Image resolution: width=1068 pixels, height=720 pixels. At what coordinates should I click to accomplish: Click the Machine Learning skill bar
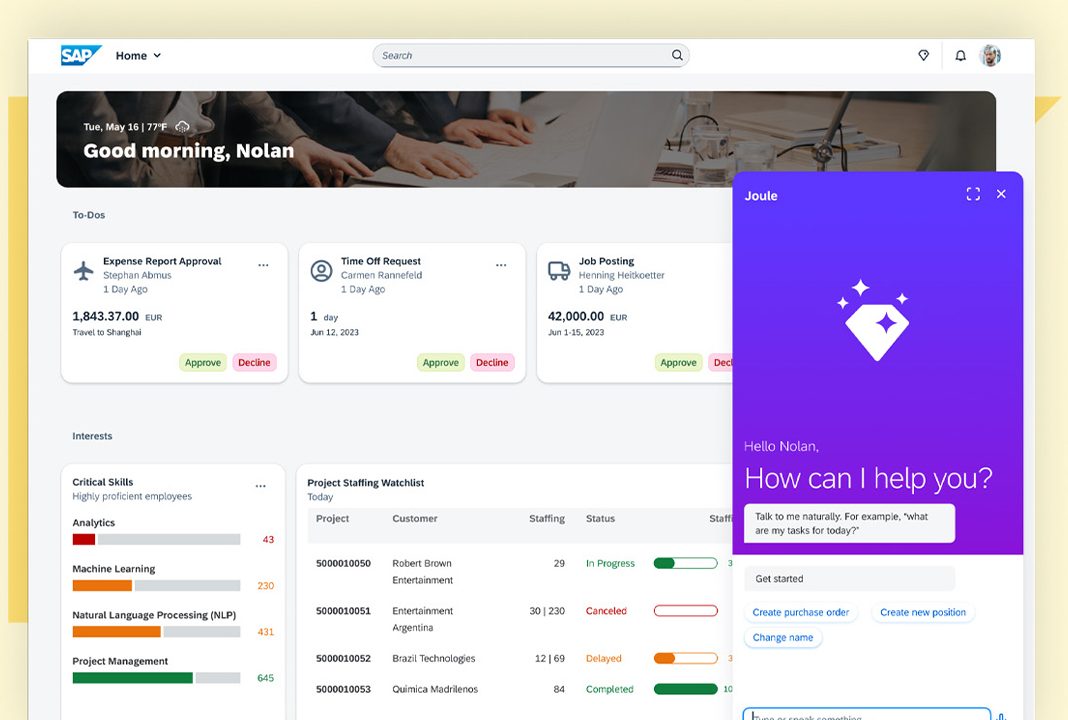pos(157,586)
